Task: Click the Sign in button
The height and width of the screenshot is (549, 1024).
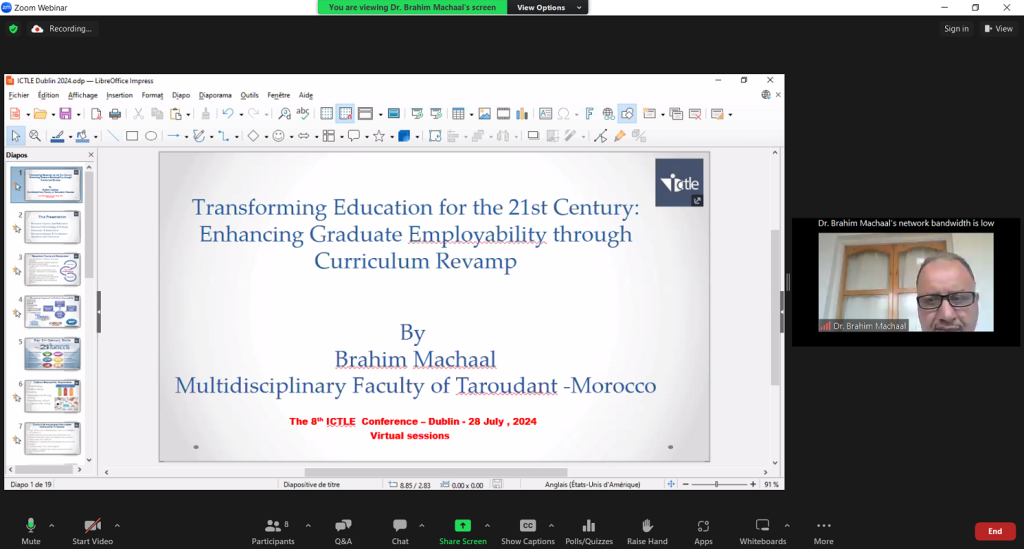Action: click(x=956, y=29)
